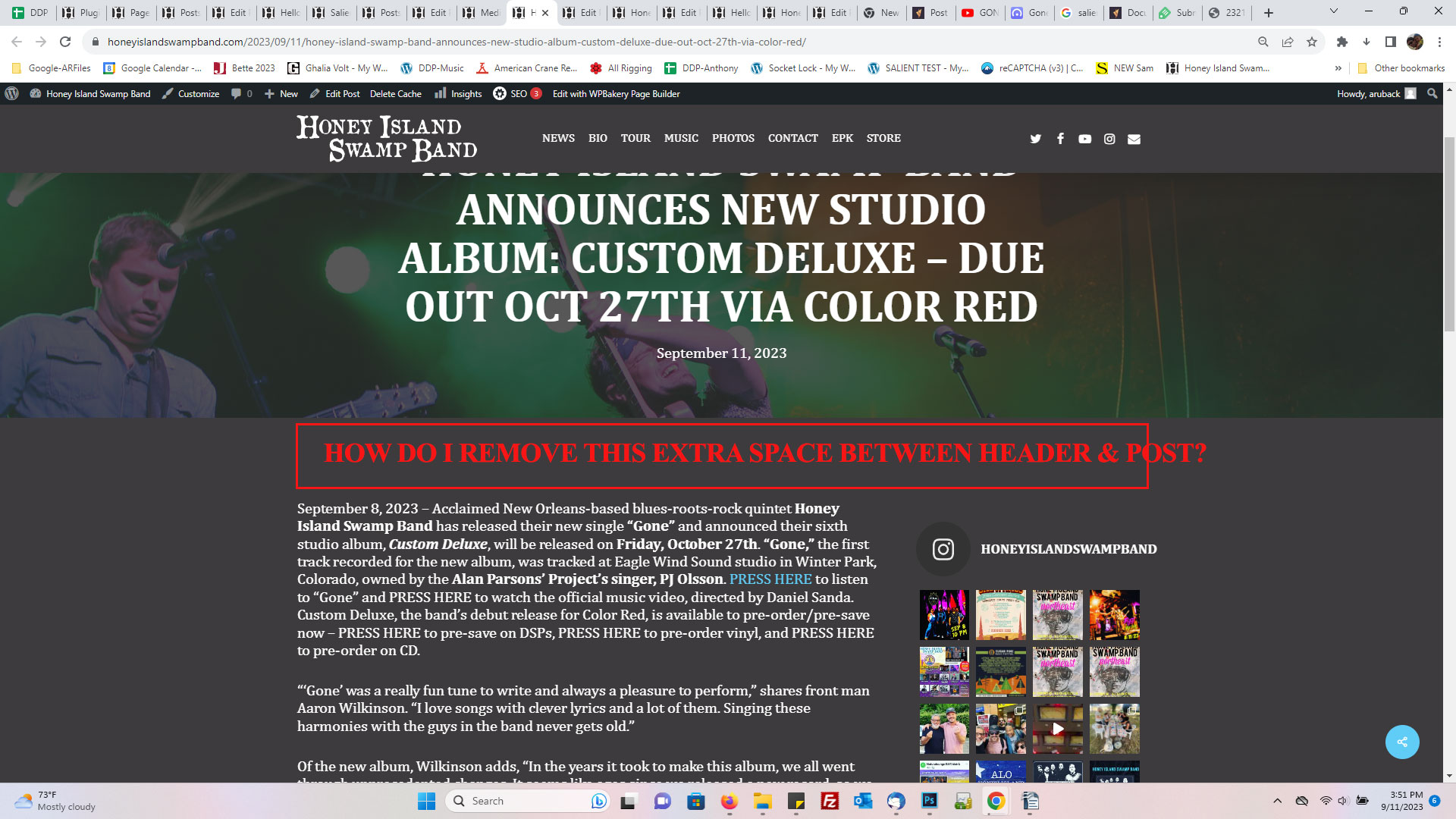Click the Honey Island Swamp Band logo
The width and height of the screenshot is (1456, 819).
(387, 138)
